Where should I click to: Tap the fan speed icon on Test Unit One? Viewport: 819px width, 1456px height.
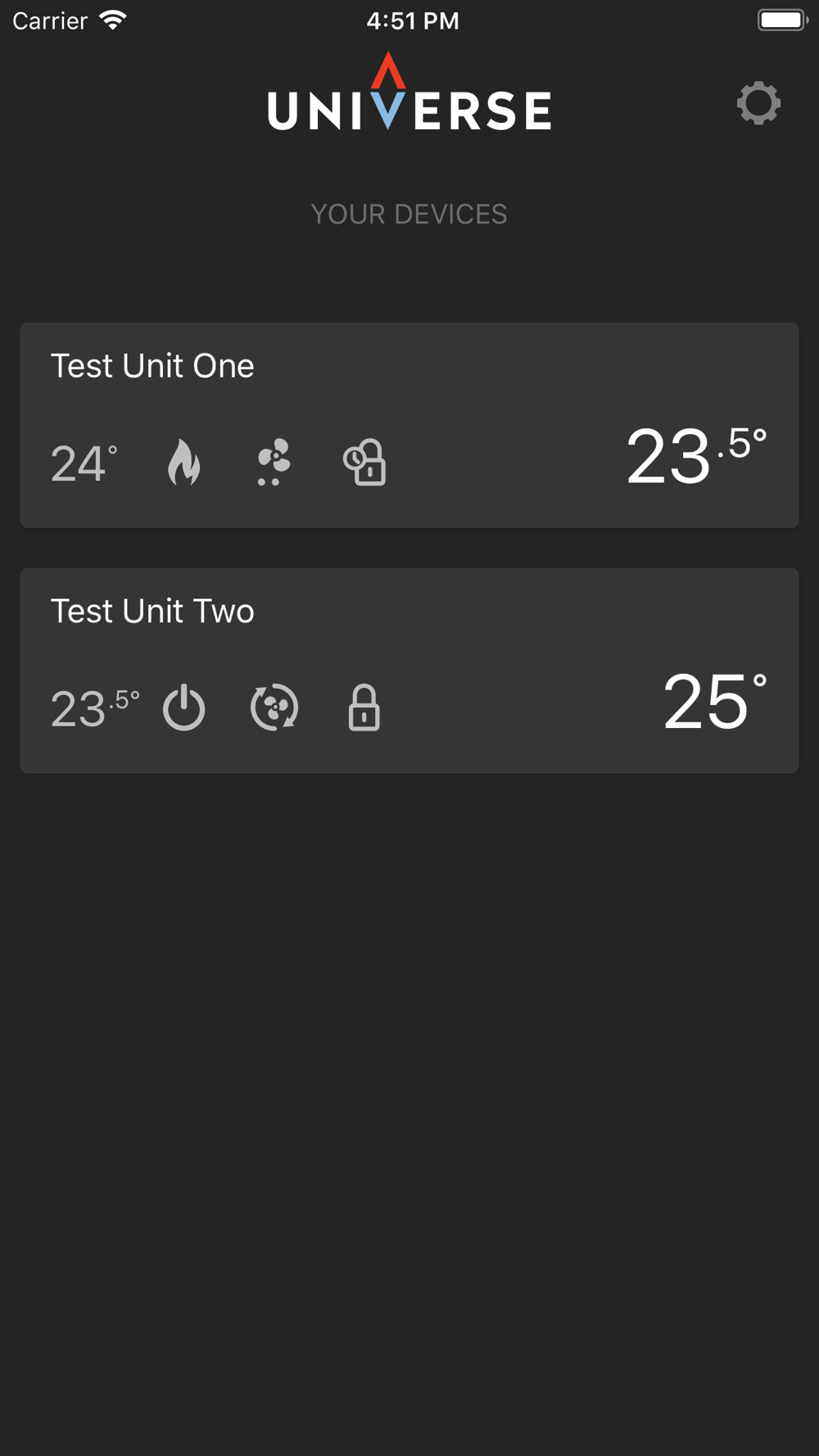[x=274, y=462]
